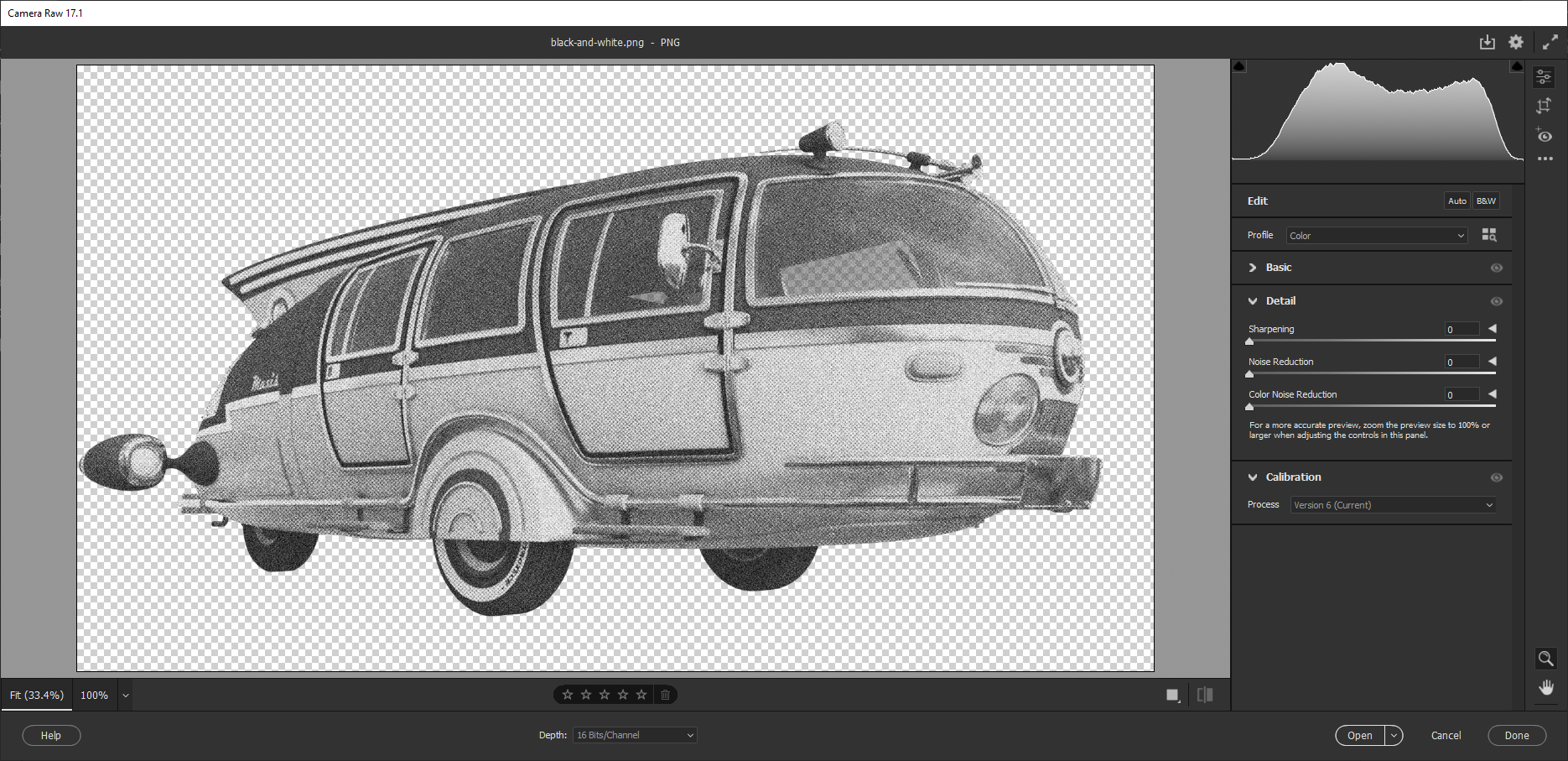Screen dimensions: 1568x761
Task: Open the Before/After comparison view icon
Action: 1205,695
